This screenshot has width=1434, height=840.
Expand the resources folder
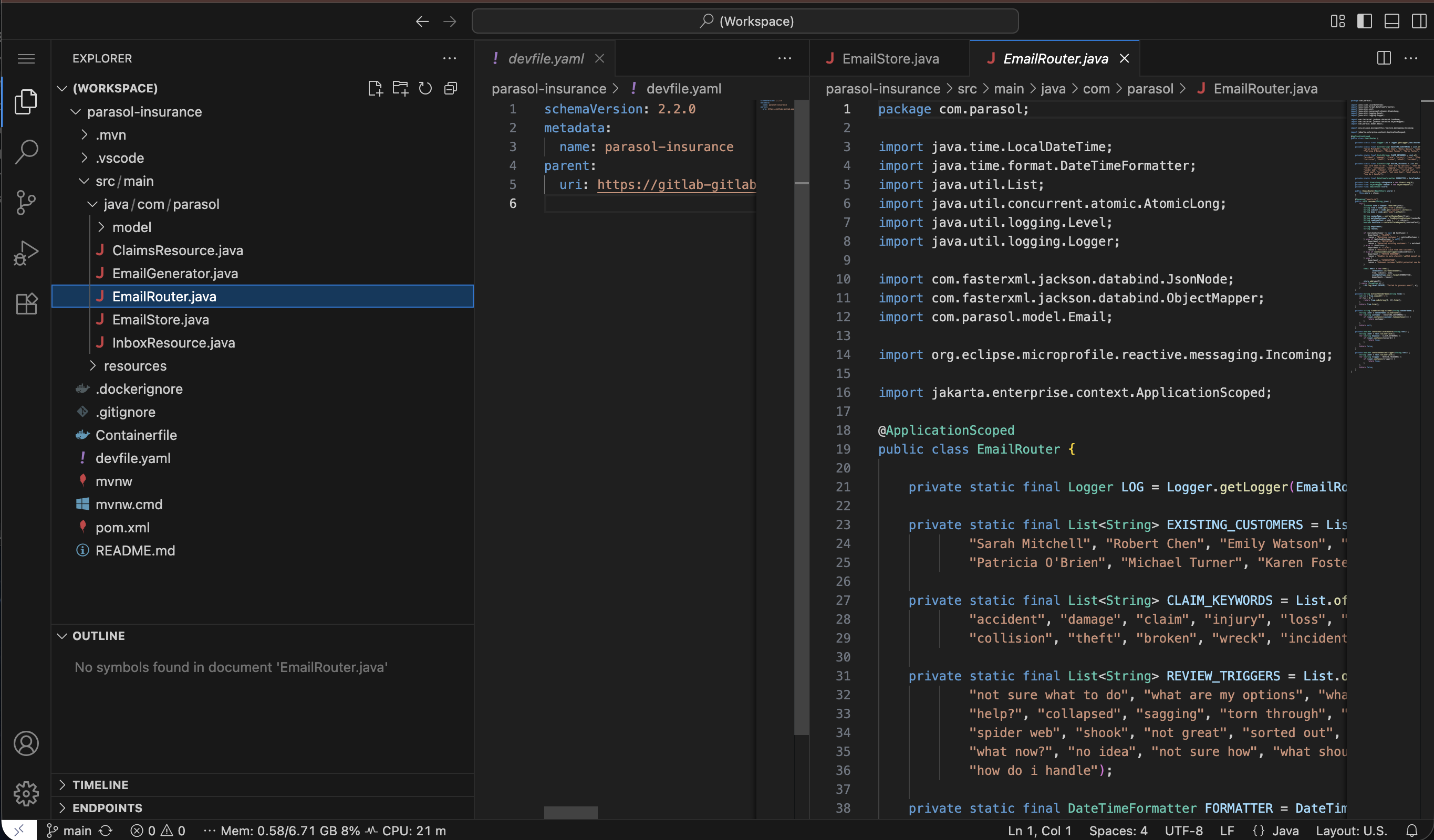click(135, 366)
